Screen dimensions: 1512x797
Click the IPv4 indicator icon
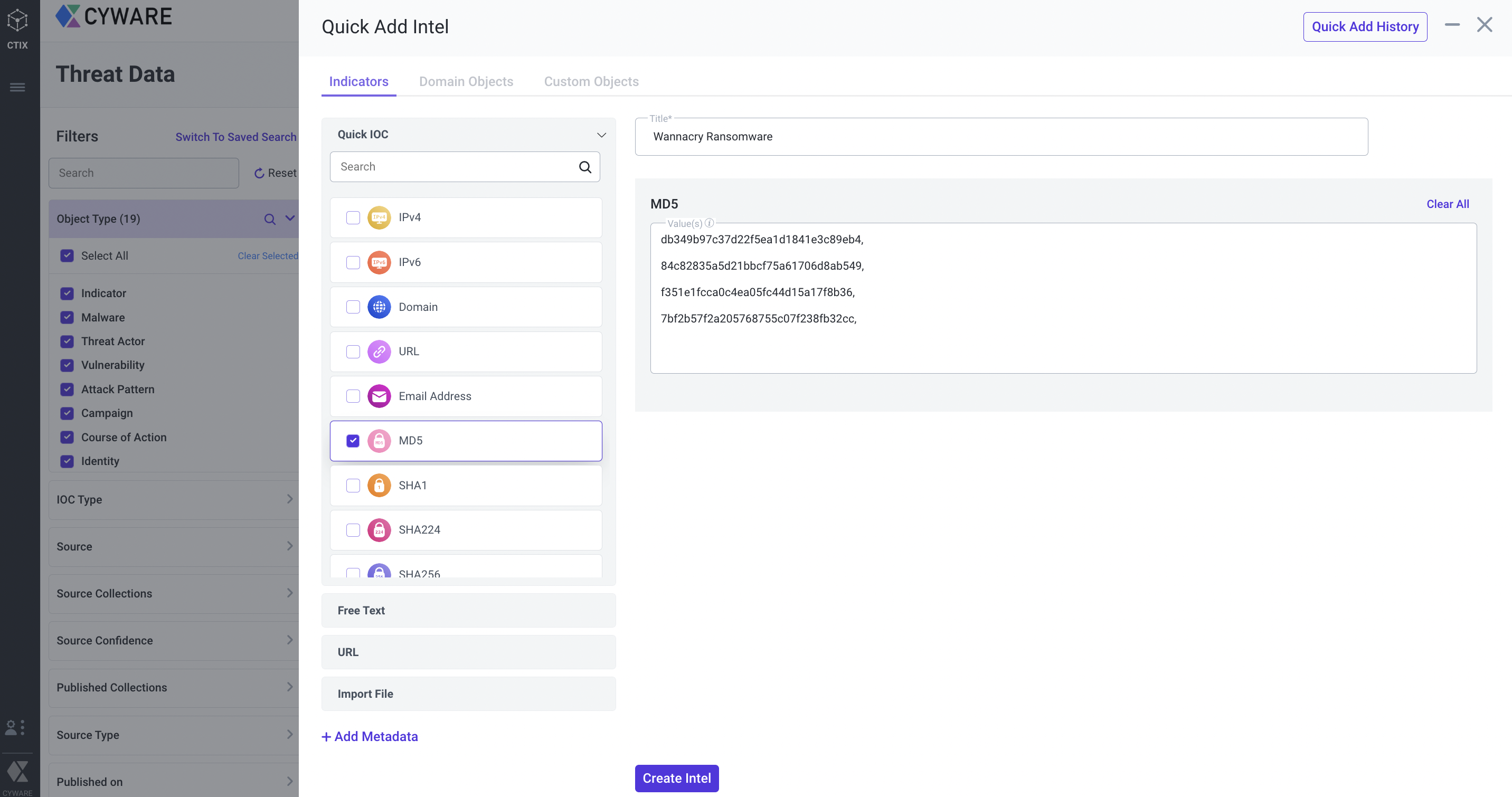point(379,218)
